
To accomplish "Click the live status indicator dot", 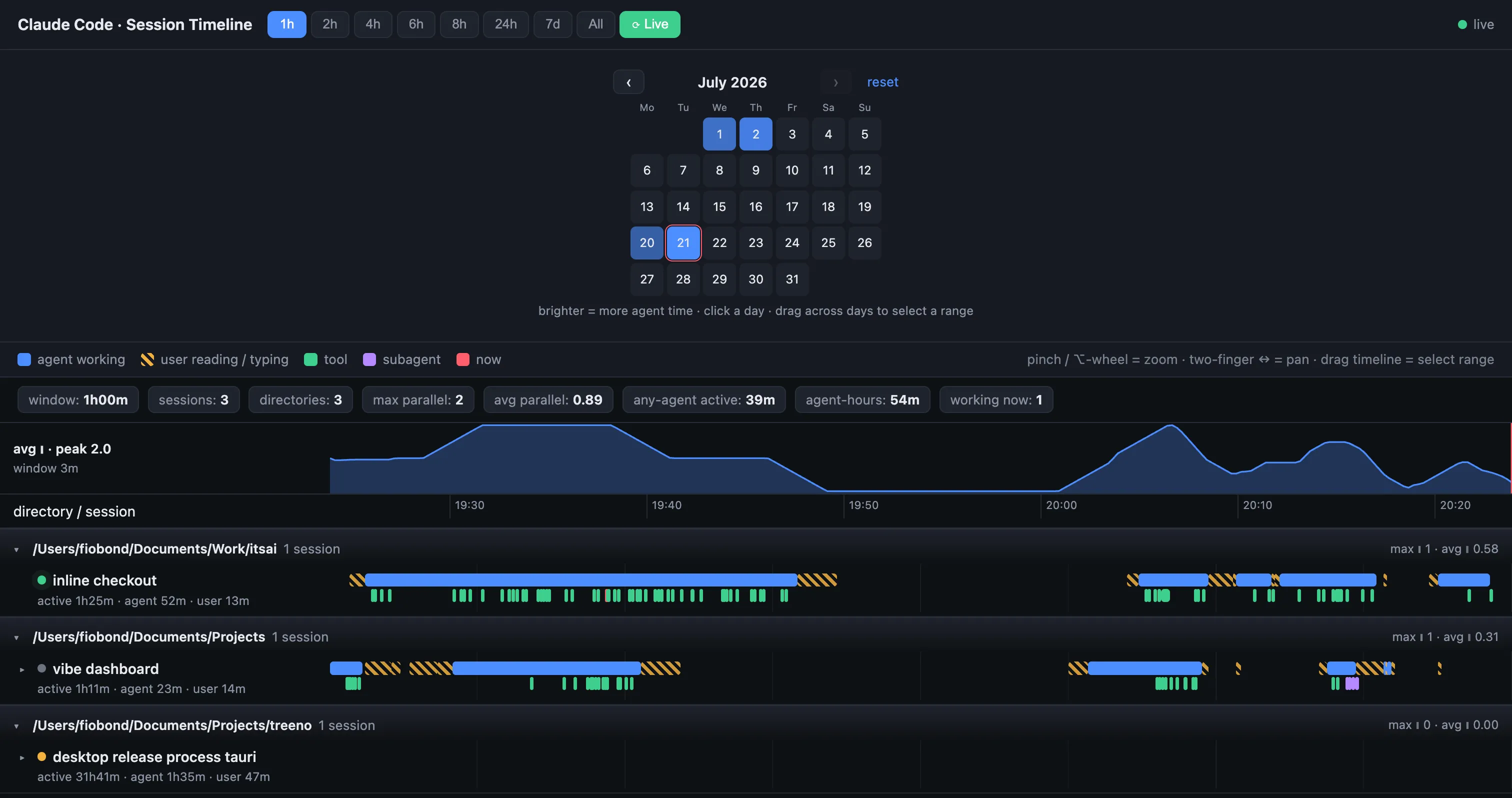I will [x=1462, y=24].
